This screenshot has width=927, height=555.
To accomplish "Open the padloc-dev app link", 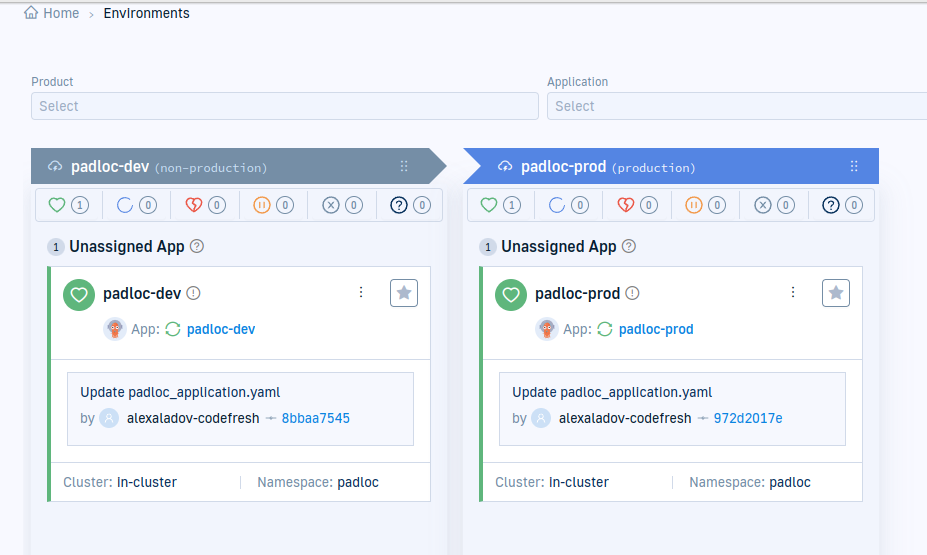I will [220, 329].
